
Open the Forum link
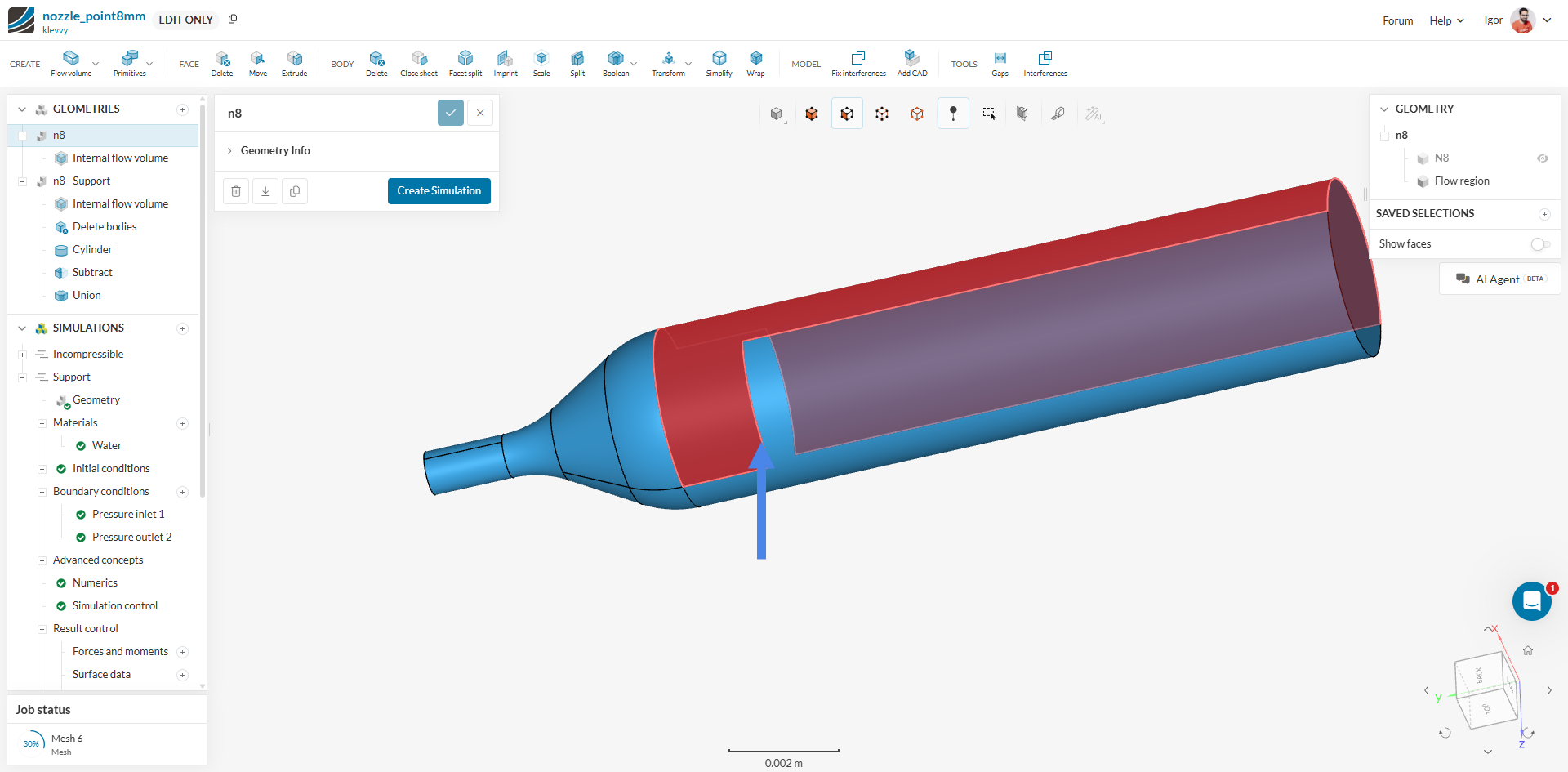tap(1397, 20)
